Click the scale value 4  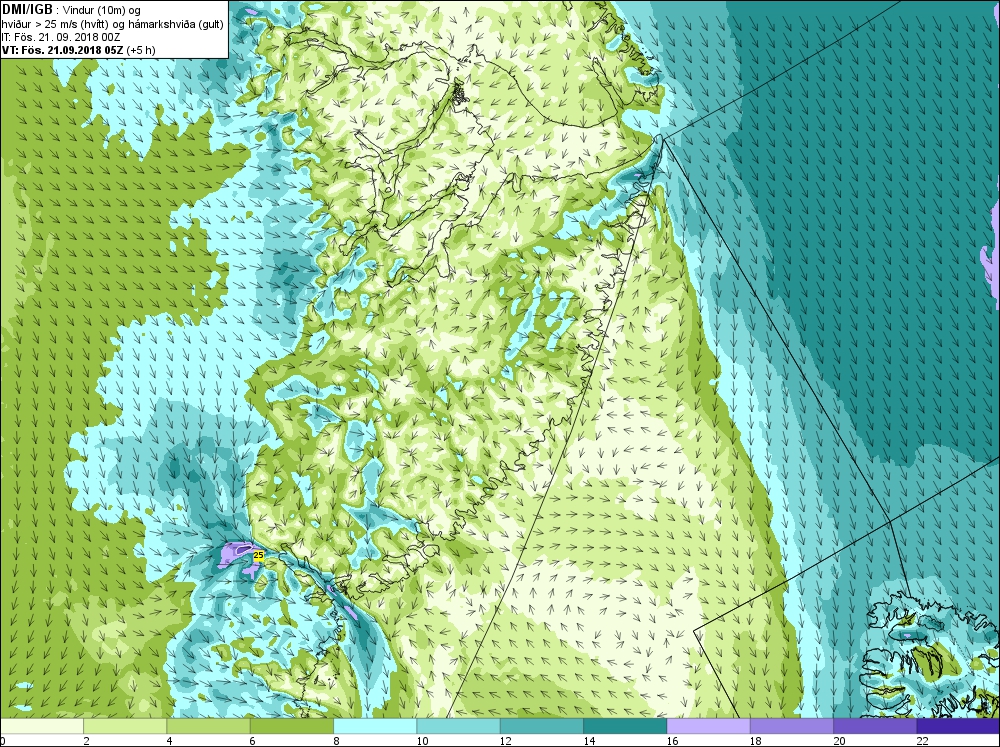(170, 741)
